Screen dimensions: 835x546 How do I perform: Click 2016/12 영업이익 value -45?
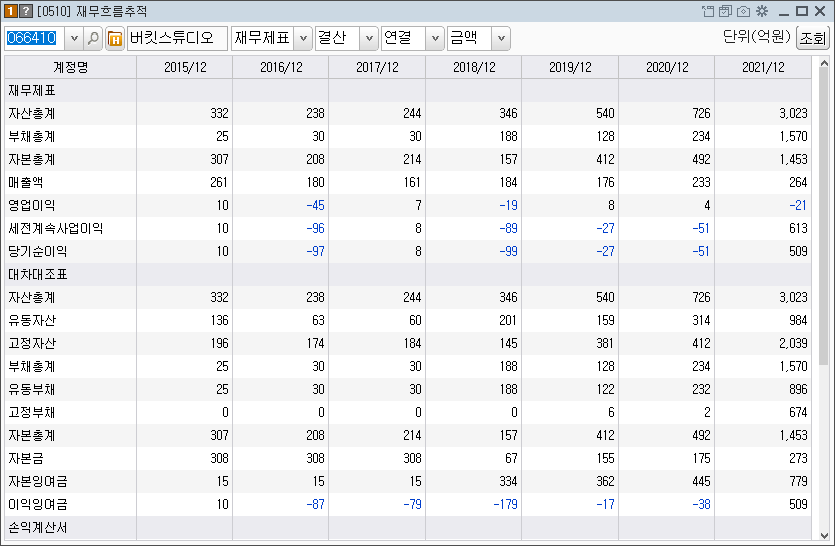[x=315, y=206]
